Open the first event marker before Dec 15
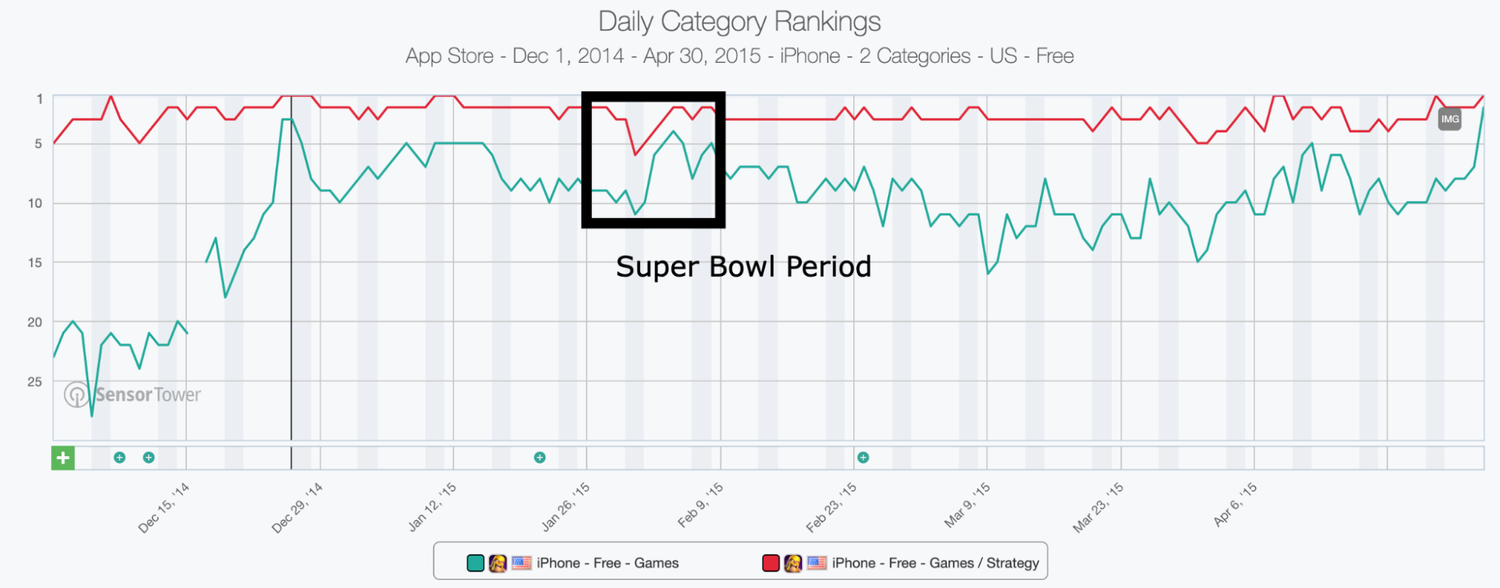 [x=119, y=458]
